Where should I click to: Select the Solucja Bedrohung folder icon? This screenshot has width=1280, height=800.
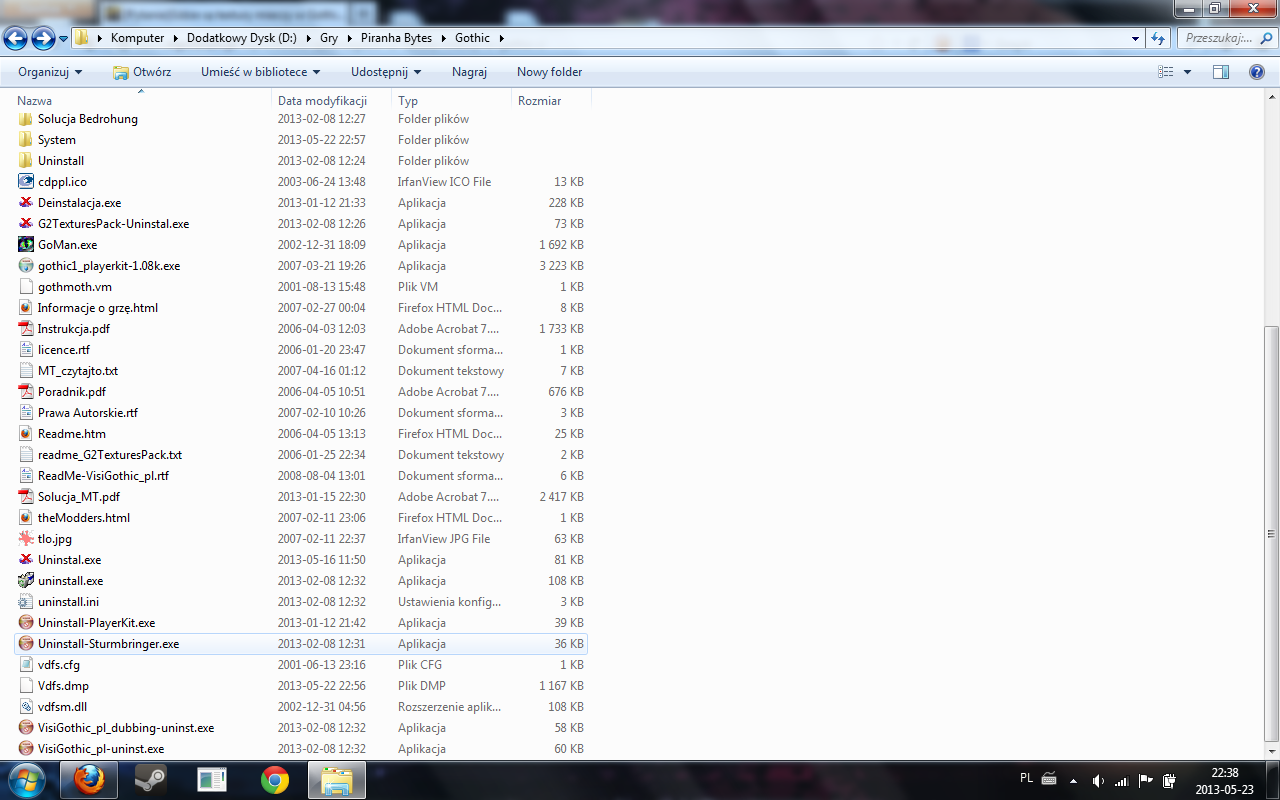[26, 119]
